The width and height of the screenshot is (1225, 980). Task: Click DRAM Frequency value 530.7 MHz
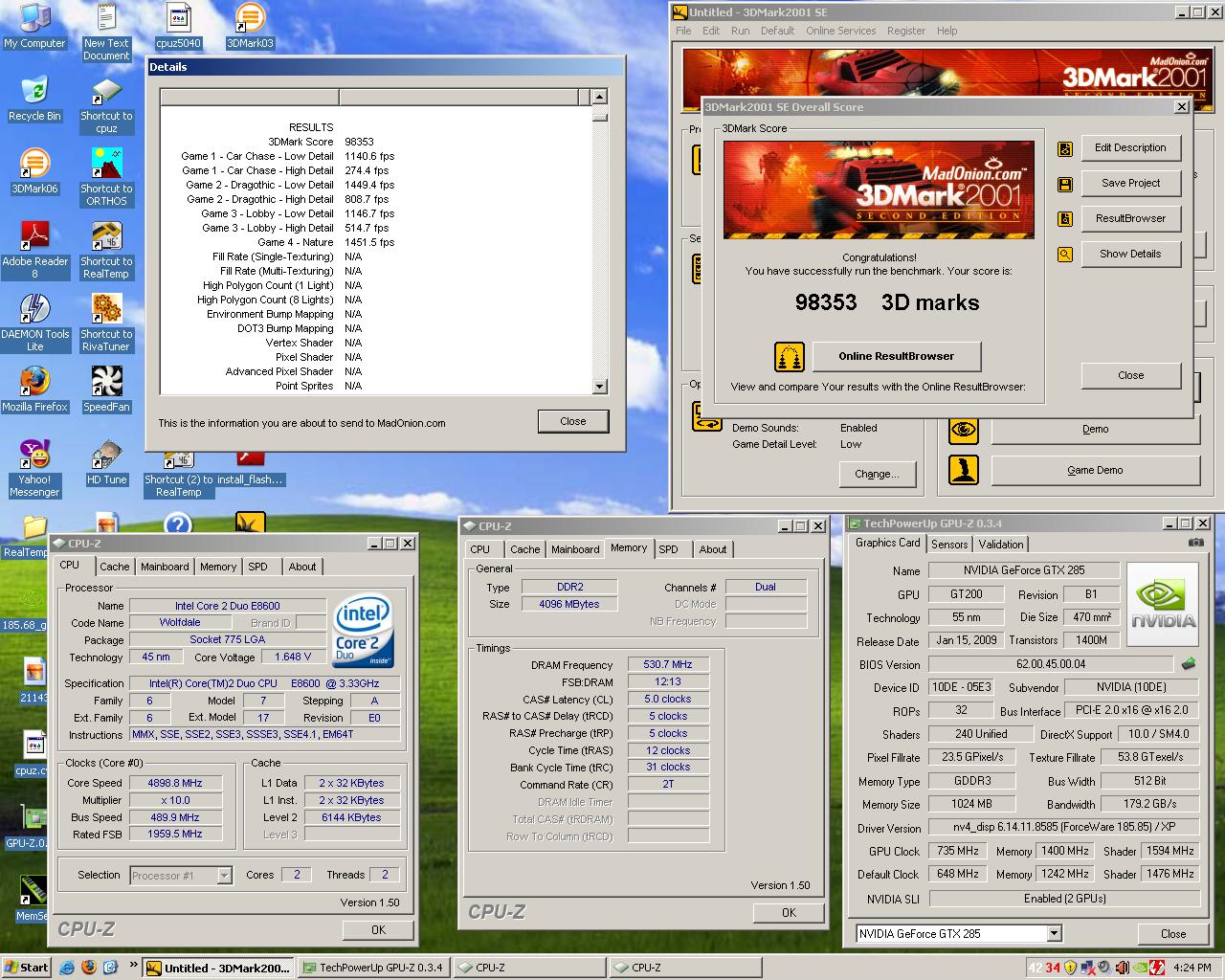(668, 664)
